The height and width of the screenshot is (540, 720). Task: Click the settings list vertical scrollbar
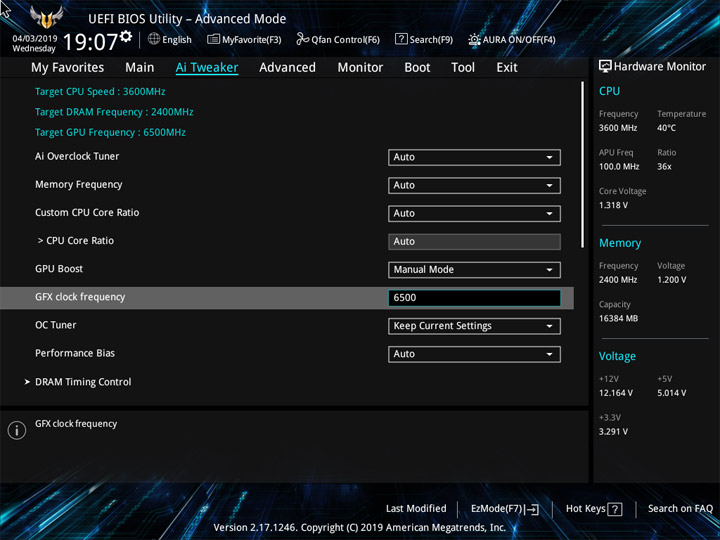coord(583,164)
